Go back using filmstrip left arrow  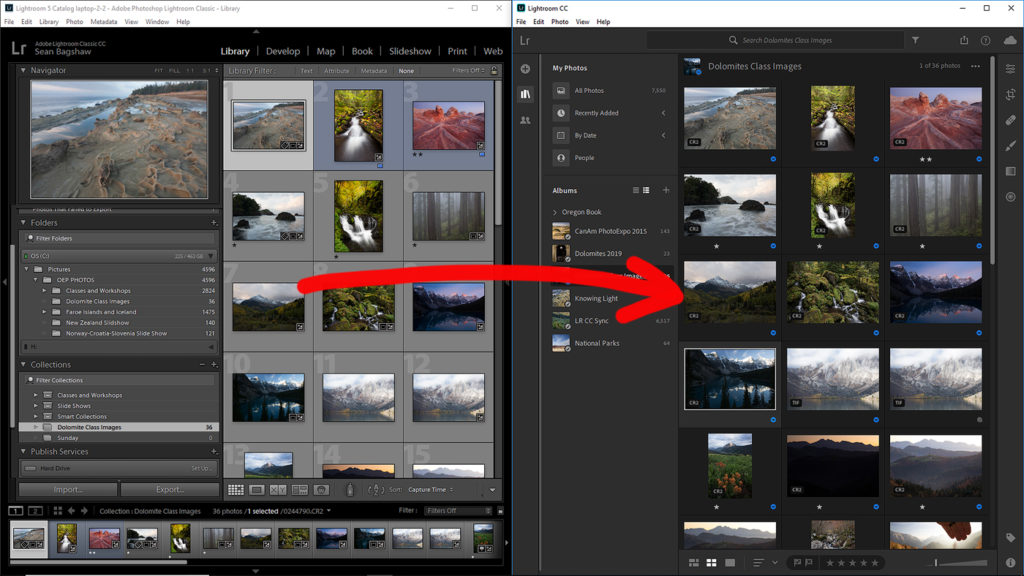[71, 511]
